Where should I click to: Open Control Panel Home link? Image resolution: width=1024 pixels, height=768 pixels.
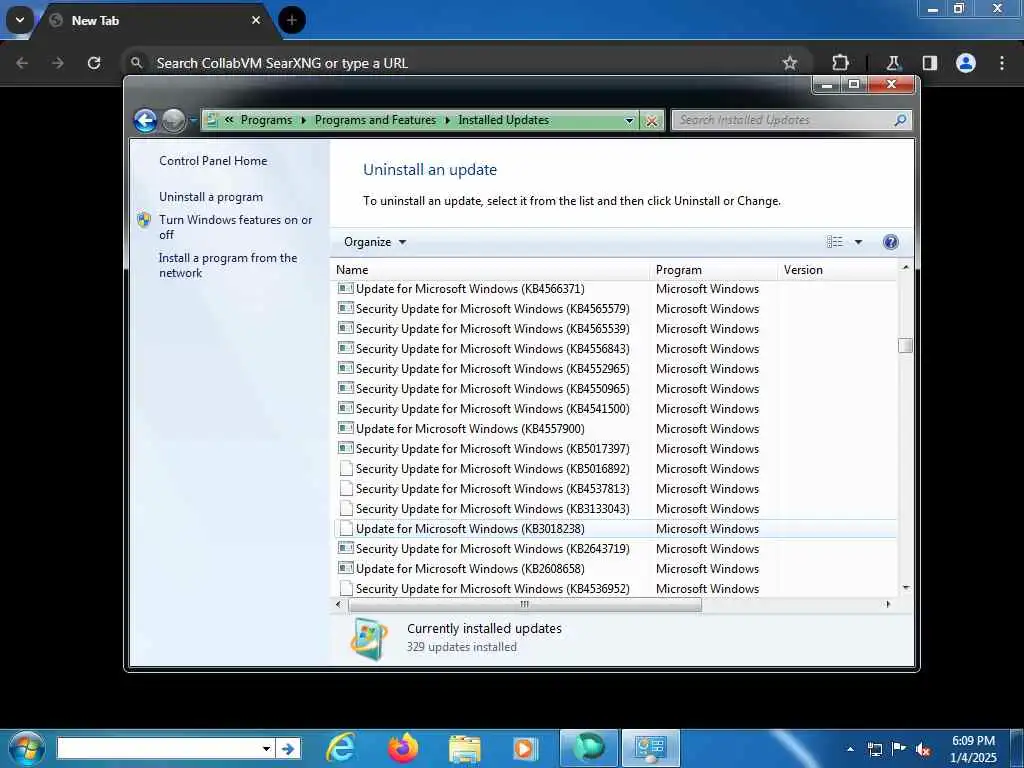(x=213, y=161)
